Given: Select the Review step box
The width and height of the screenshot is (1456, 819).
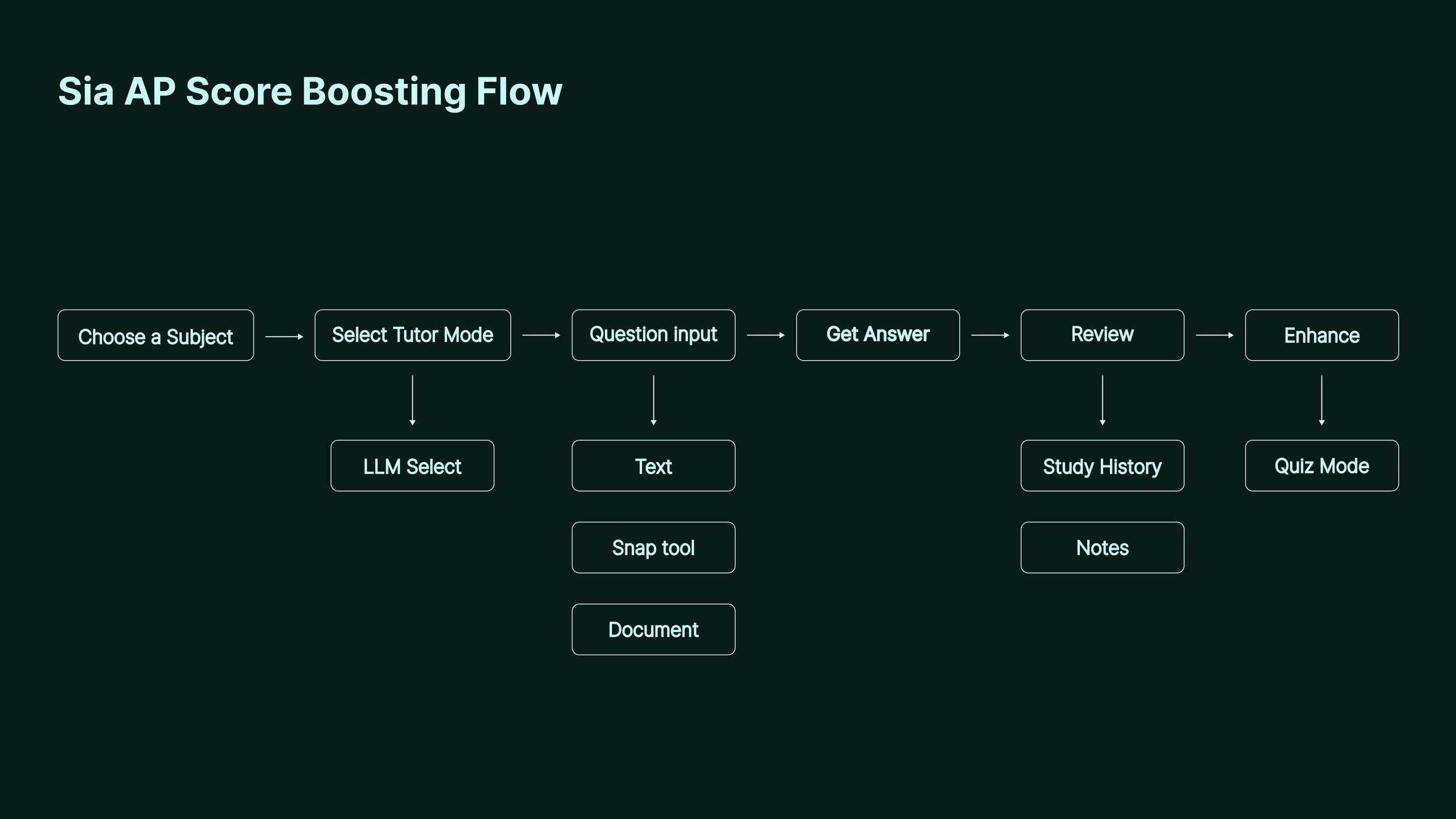Looking at the screenshot, I should [1102, 335].
